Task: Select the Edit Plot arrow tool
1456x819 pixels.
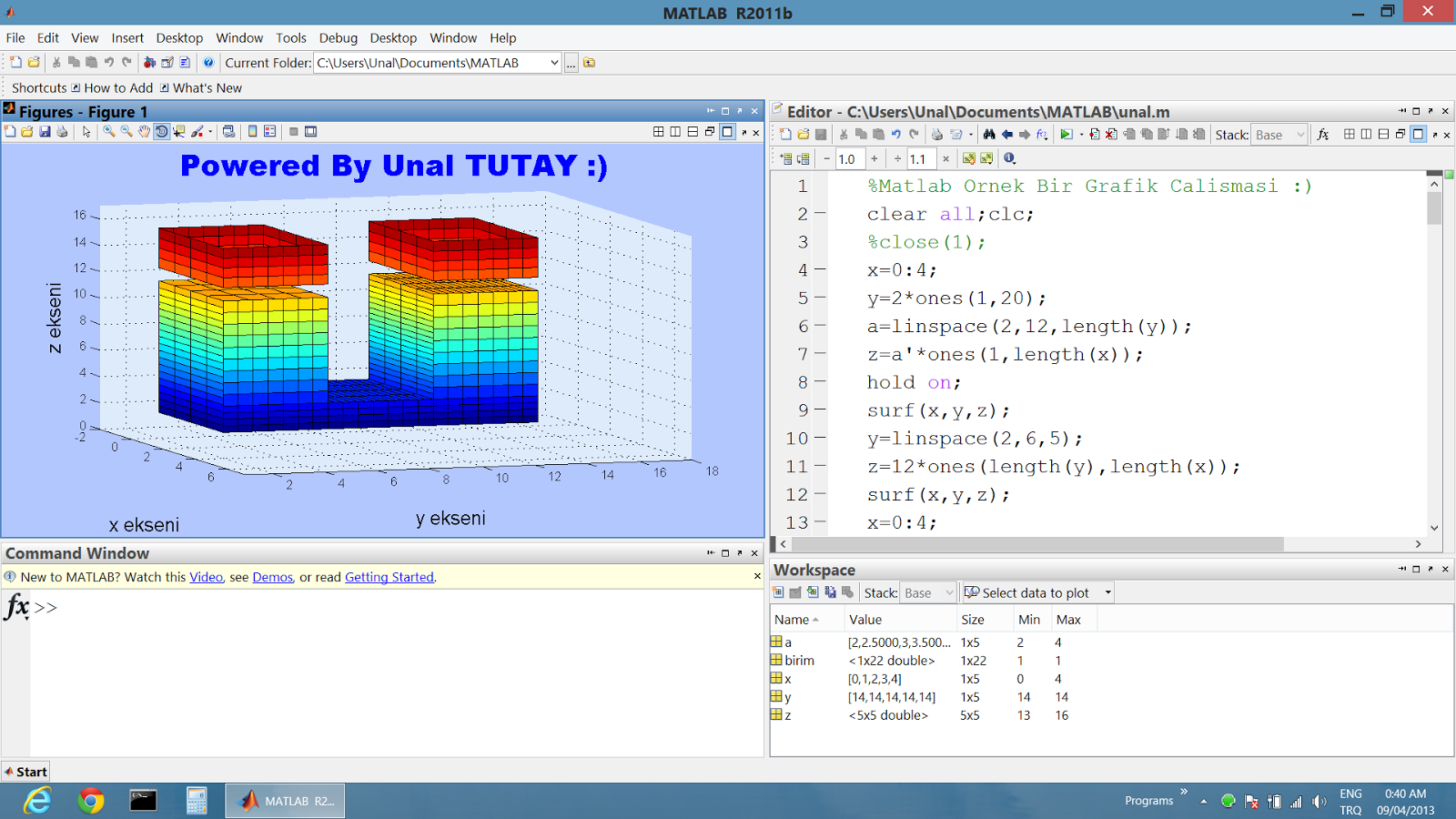Action: pyautogui.click(x=86, y=132)
